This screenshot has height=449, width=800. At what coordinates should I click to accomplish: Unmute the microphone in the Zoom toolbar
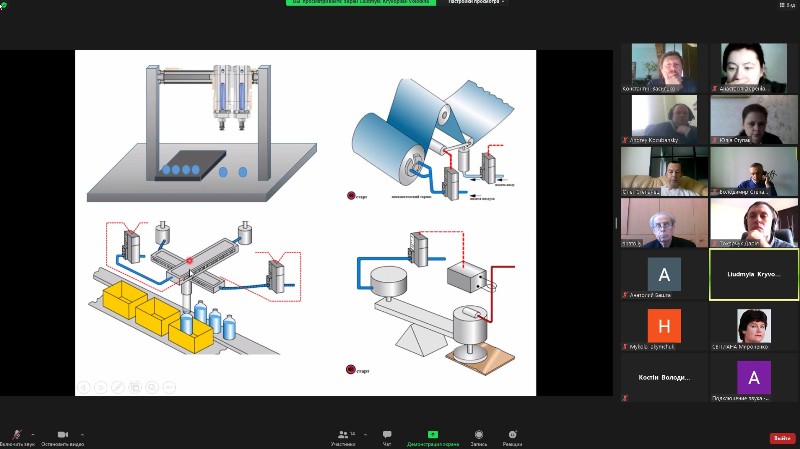coord(17,435)
